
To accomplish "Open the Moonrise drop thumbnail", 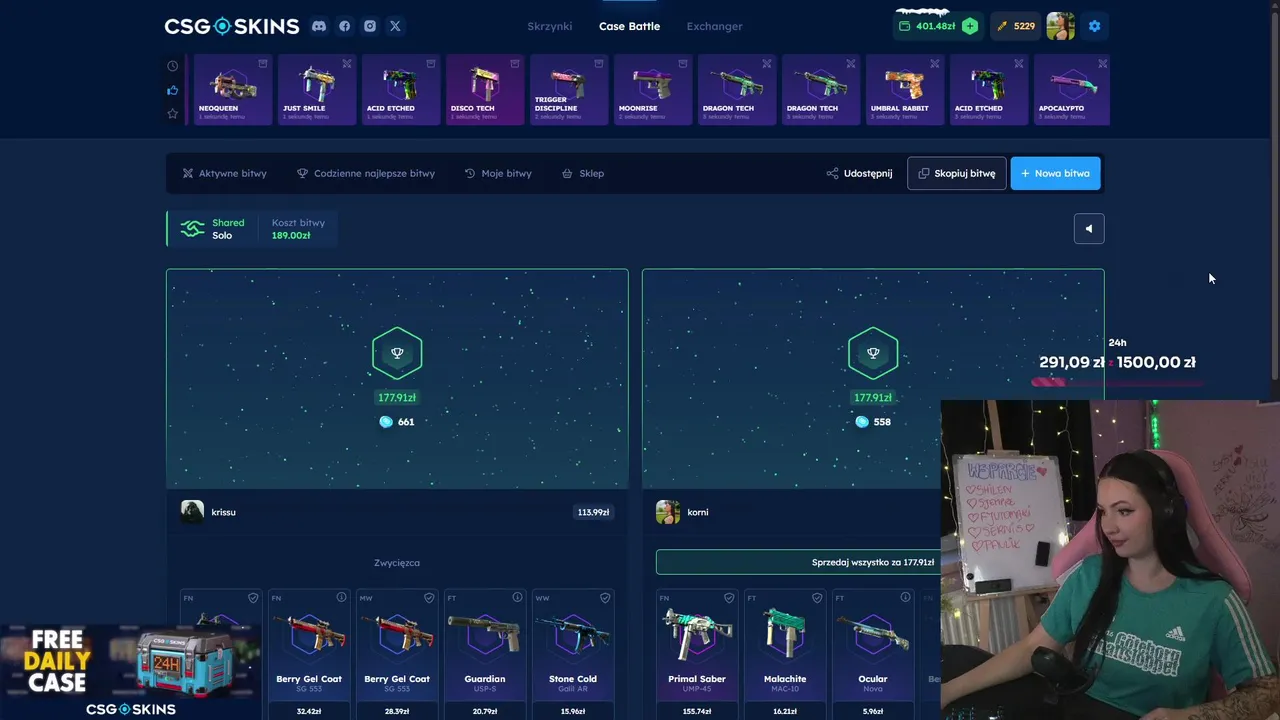I will click(x=653, y=89).
